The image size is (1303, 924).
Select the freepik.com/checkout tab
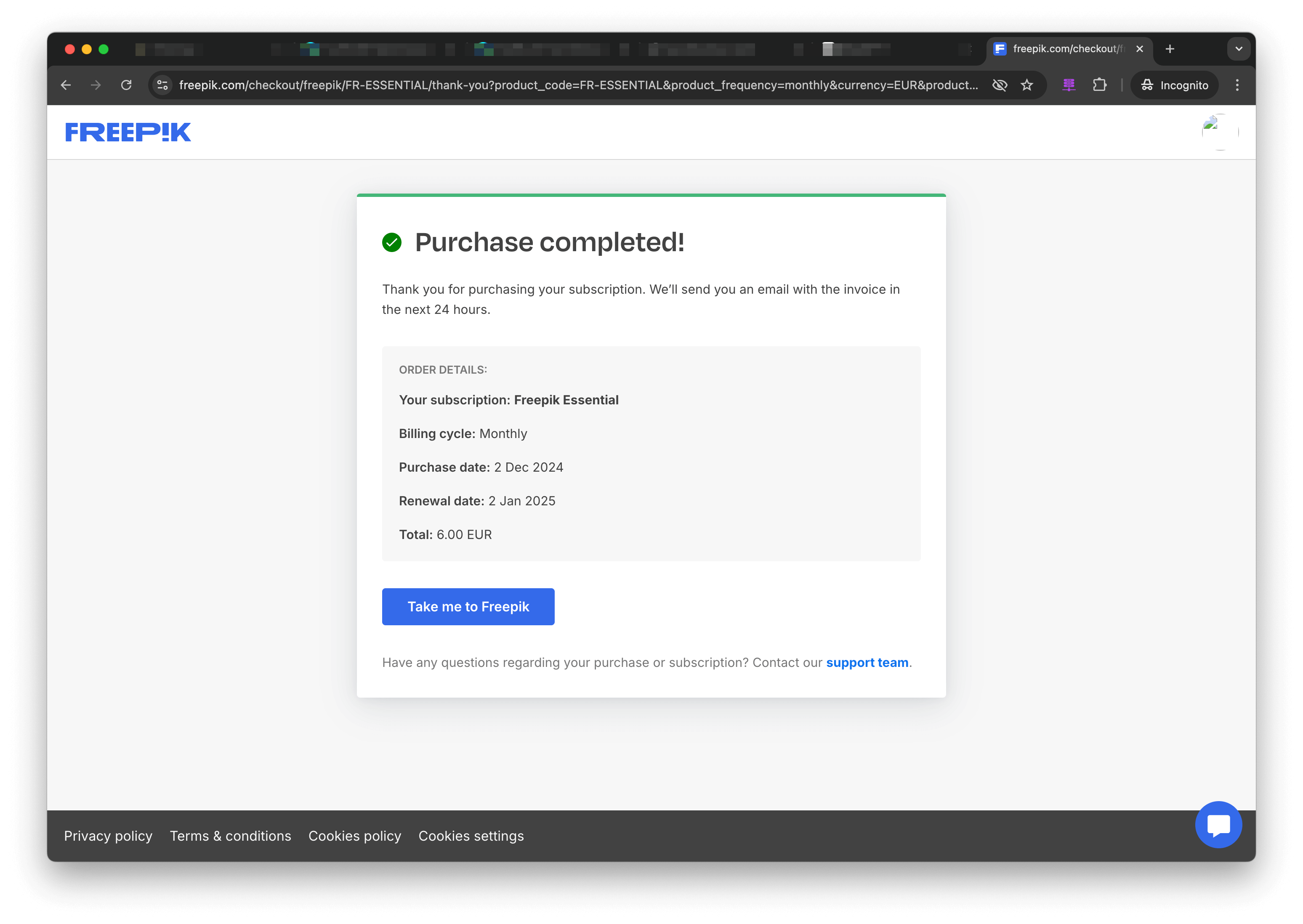[x=1068, y=49]
